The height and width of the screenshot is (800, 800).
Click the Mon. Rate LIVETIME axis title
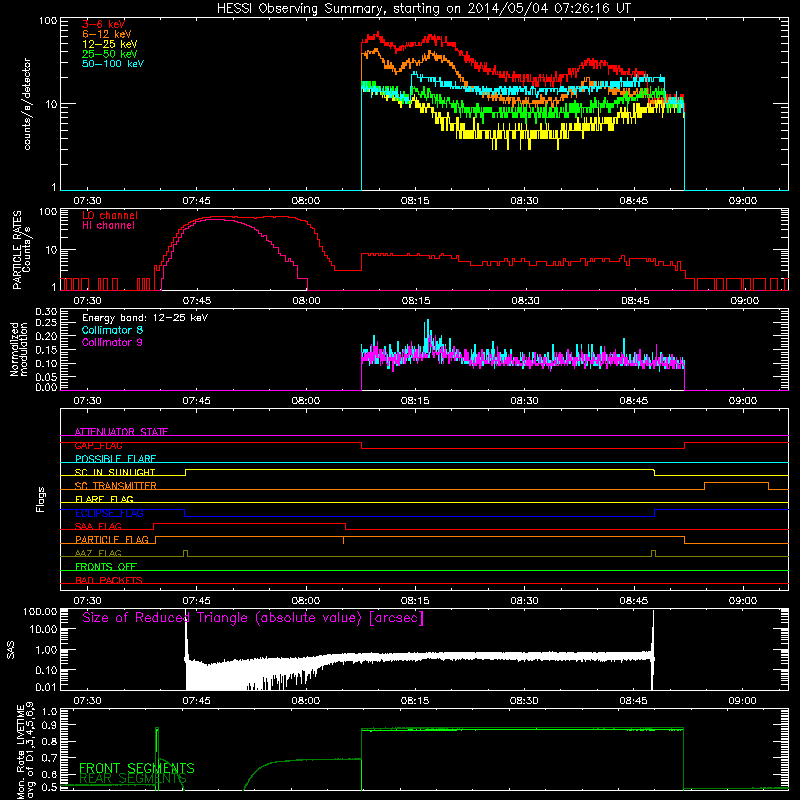[25, 750]
